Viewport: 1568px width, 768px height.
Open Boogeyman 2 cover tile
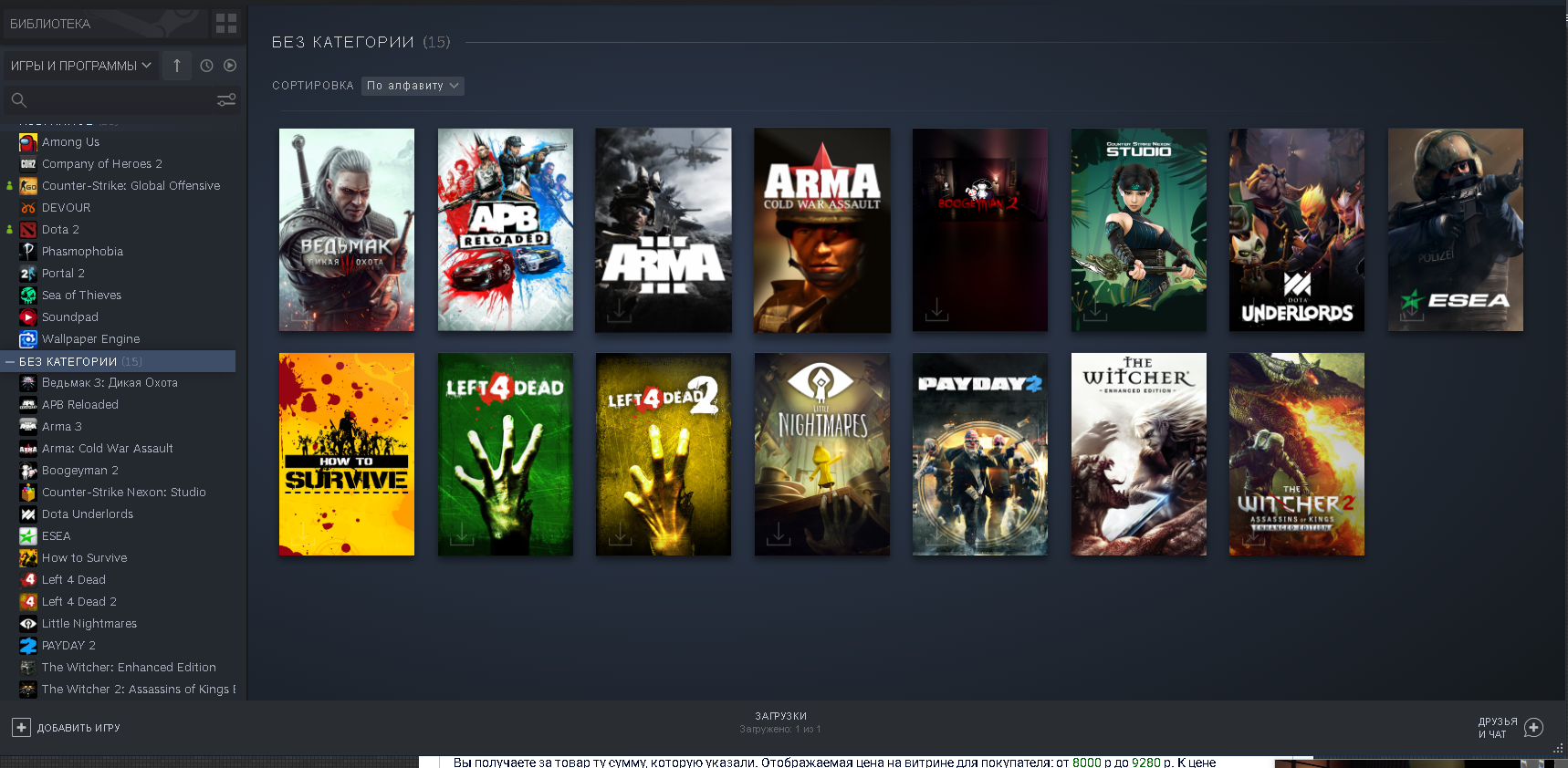[x=980, y=230]
